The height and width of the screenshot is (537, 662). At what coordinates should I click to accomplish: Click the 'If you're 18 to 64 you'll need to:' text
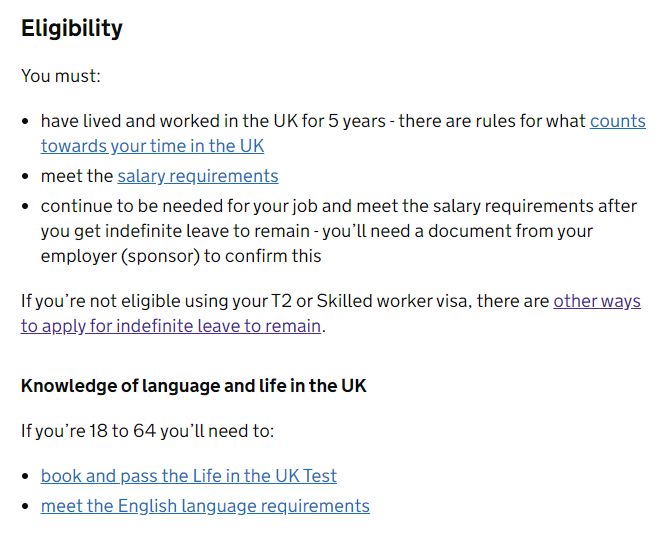click(x=147, y=431)
